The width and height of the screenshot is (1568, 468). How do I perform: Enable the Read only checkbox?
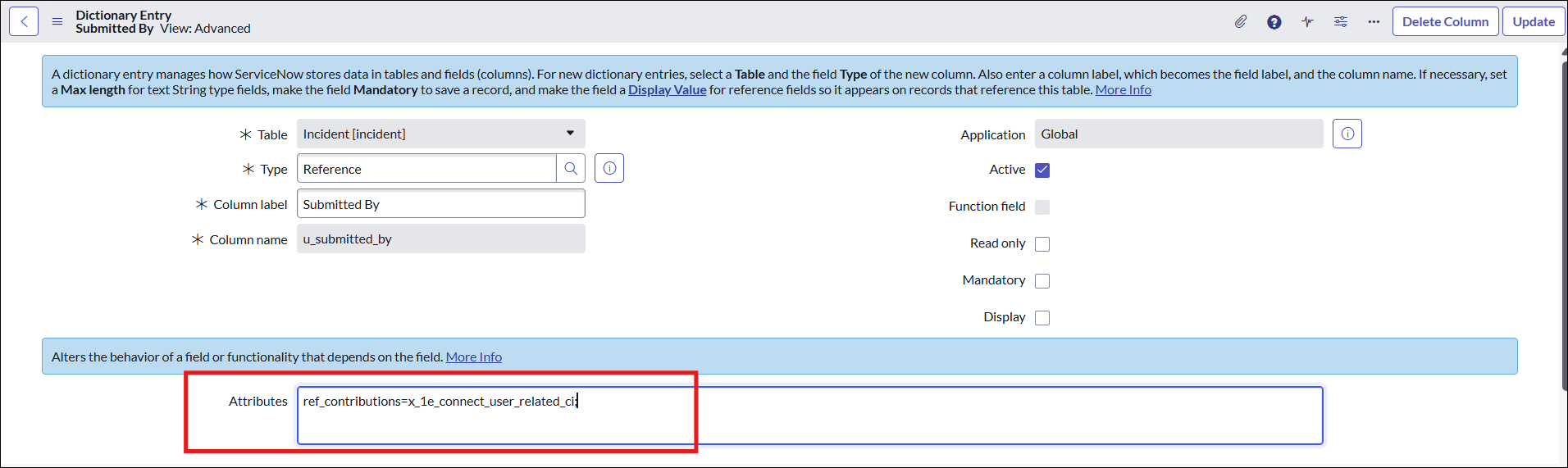click(x=1042, y=244)
